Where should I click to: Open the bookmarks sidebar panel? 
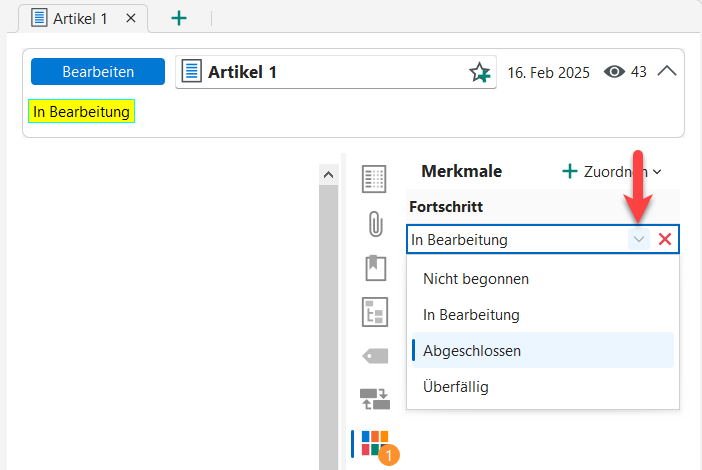(375, 268)
